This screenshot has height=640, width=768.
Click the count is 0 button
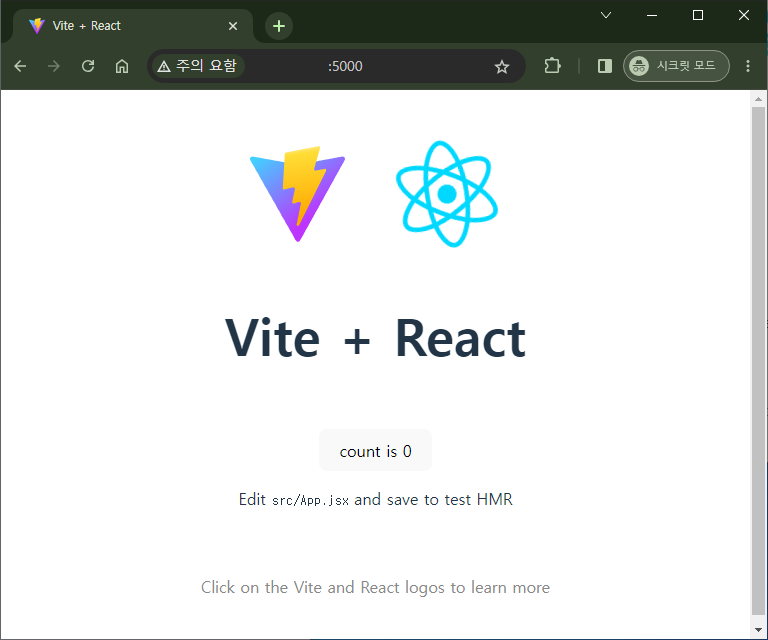point(376,450)
